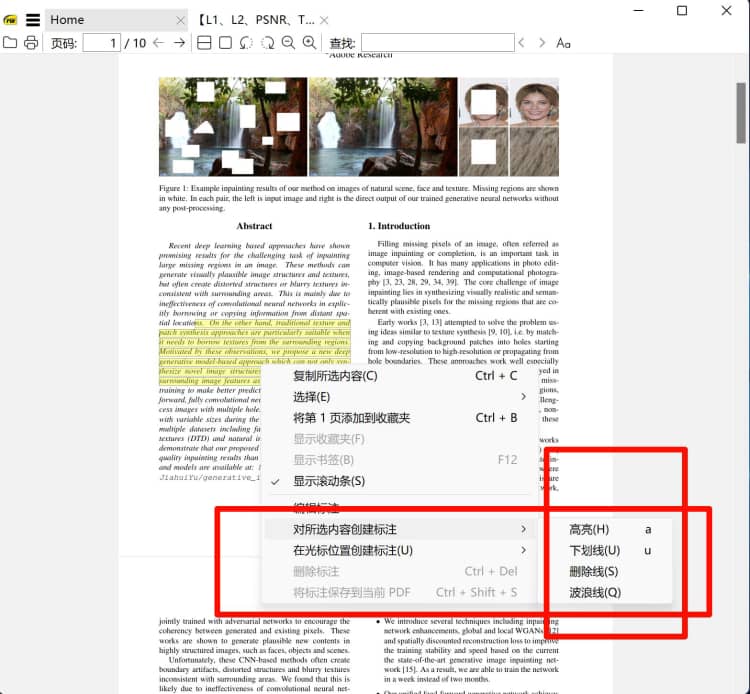Open 对所选内容创建标注 submenu

coord(400,529)
